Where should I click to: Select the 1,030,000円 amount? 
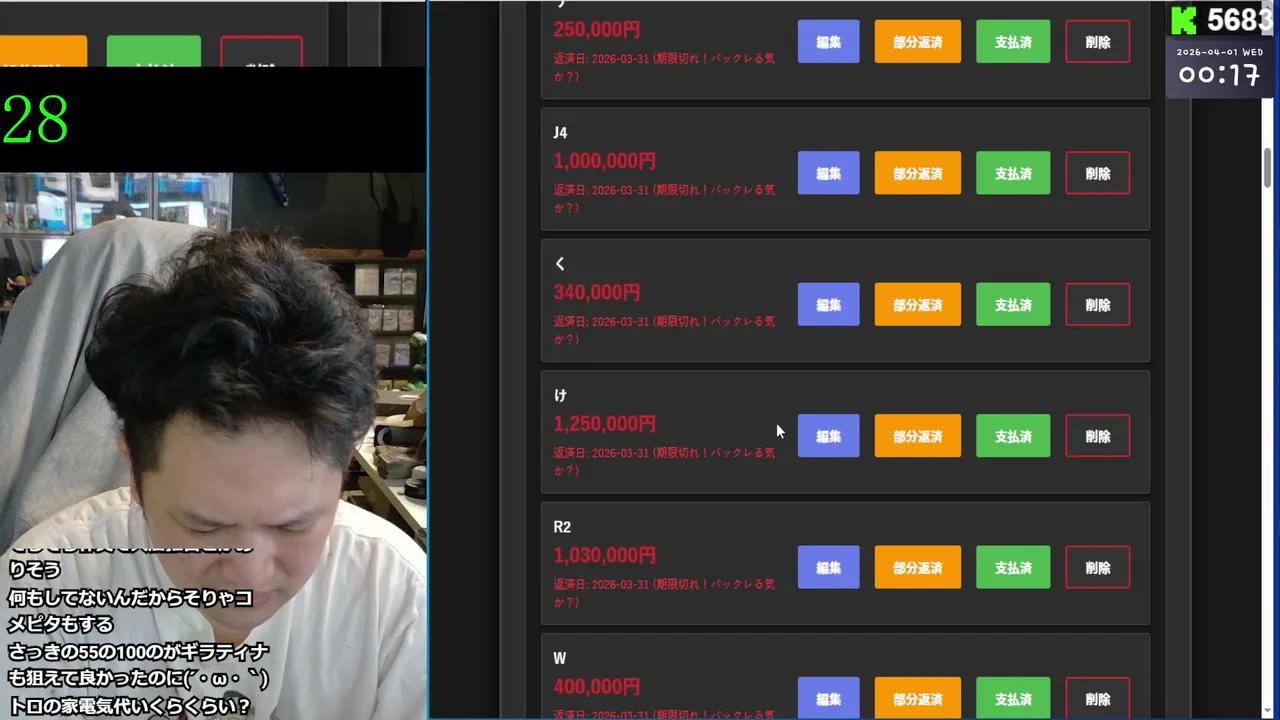click(605, 555)
